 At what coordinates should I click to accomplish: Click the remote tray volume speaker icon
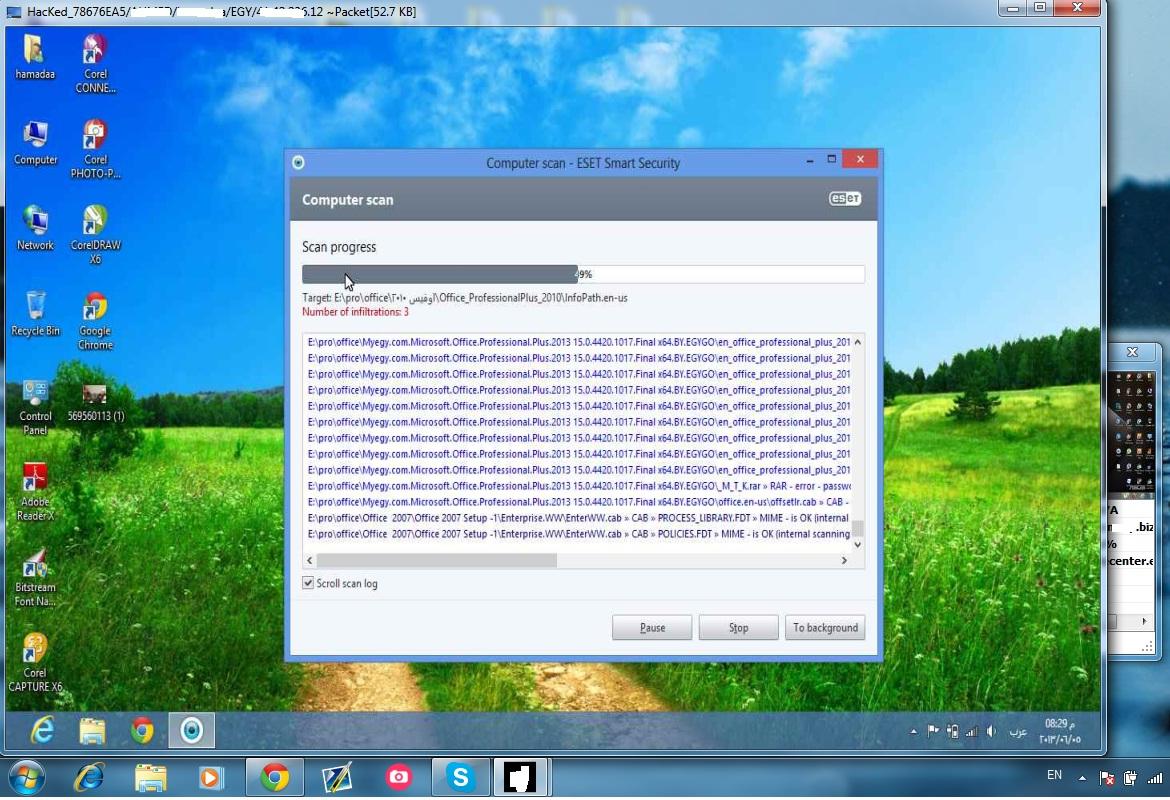[991, 731]
